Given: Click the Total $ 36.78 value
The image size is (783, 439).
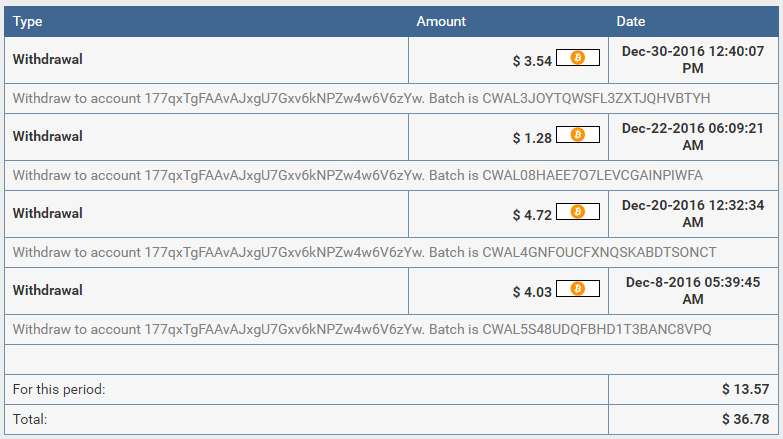Looking at the screenshot, I should tap(745, 419).
